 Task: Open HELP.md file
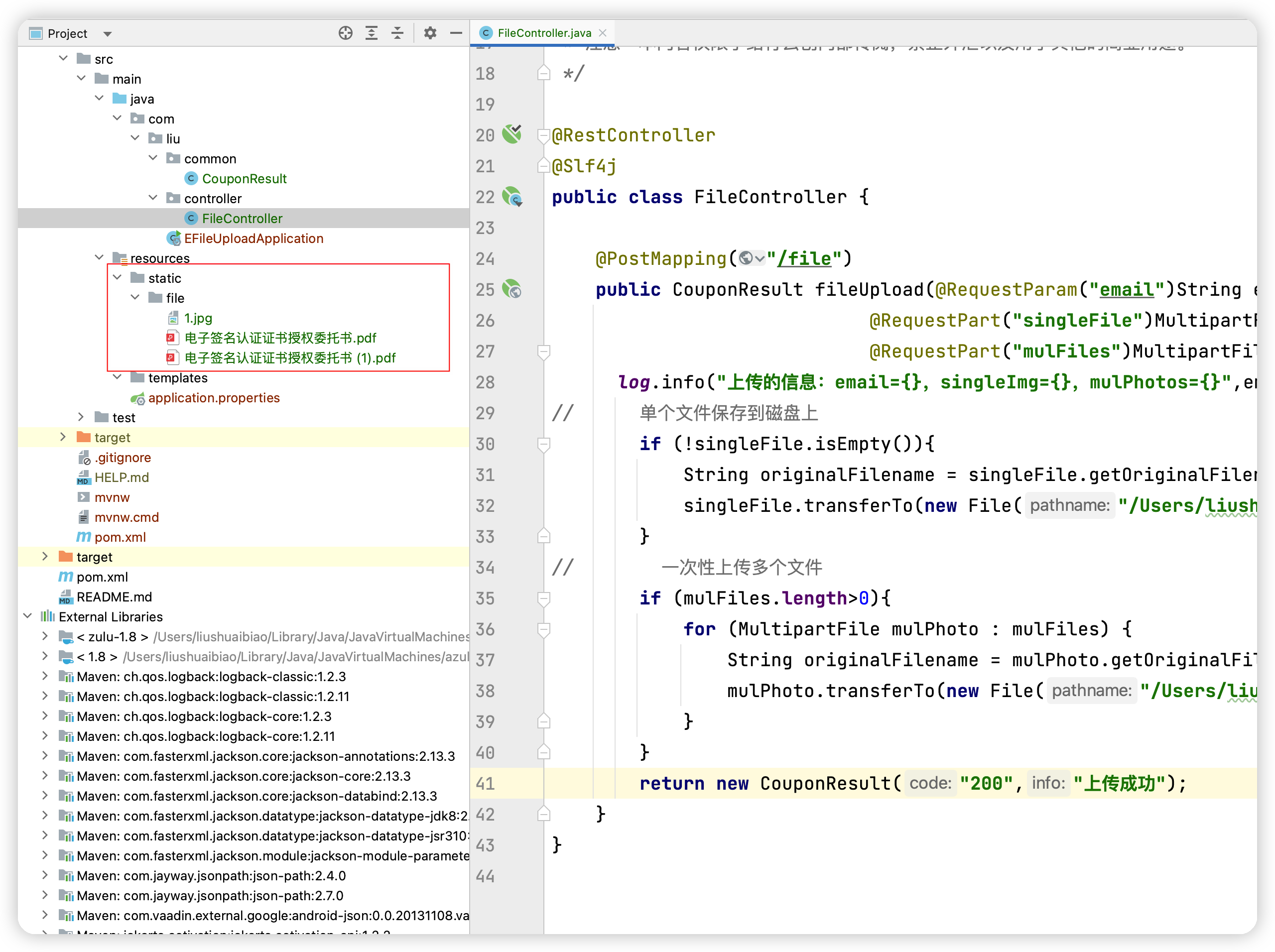122,477
